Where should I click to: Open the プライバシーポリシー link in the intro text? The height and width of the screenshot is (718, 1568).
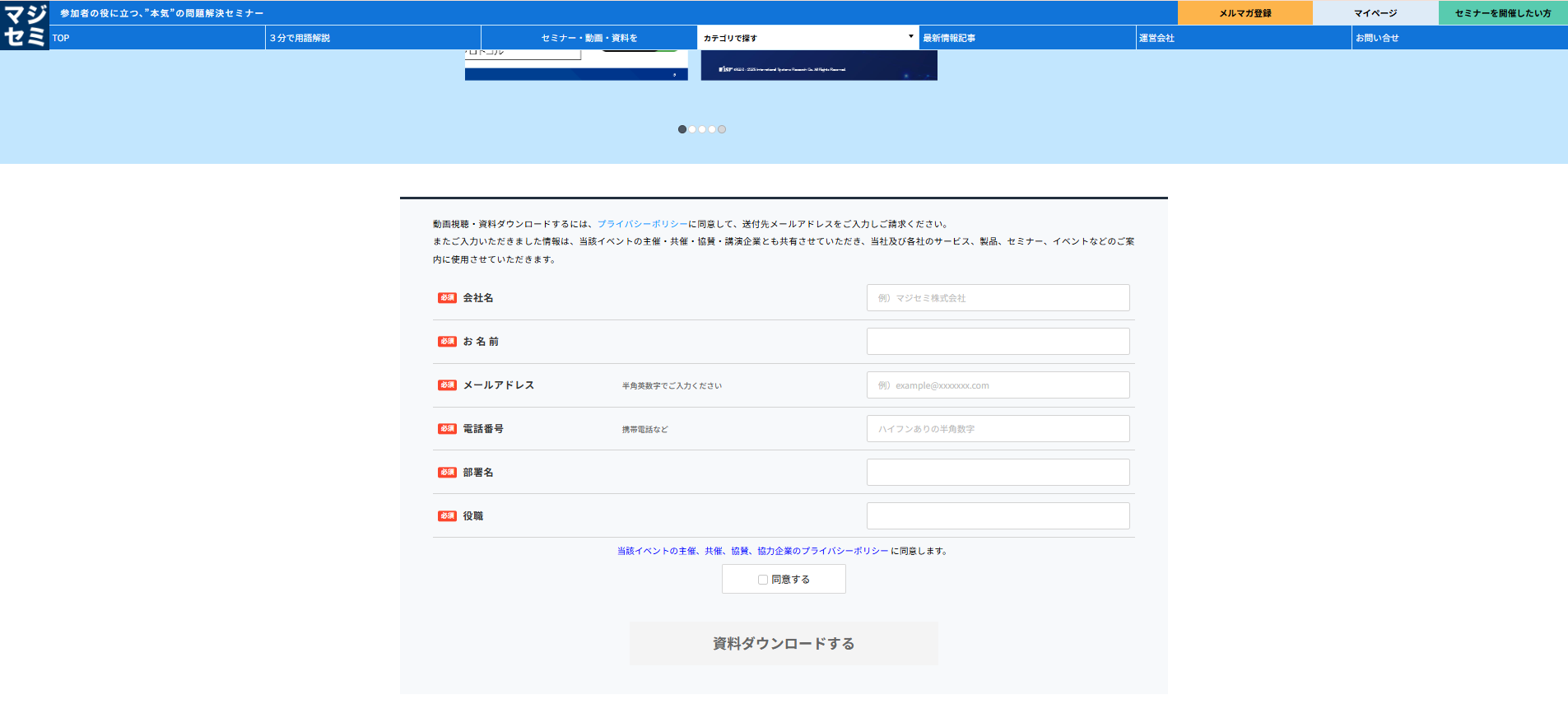pos(642,224)
